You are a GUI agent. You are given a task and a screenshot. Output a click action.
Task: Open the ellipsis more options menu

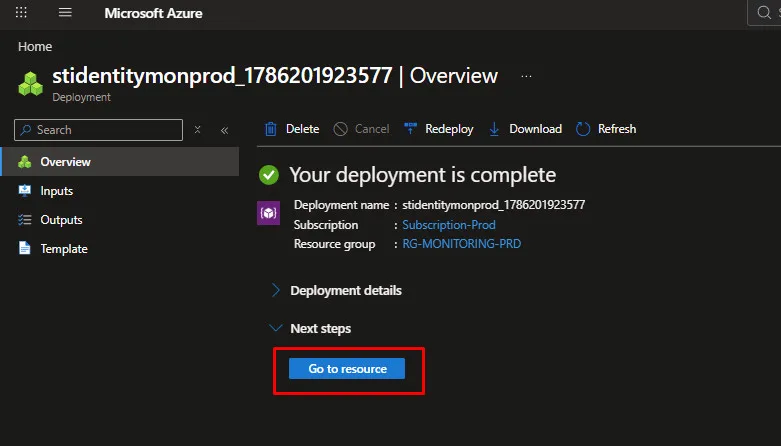526,76
